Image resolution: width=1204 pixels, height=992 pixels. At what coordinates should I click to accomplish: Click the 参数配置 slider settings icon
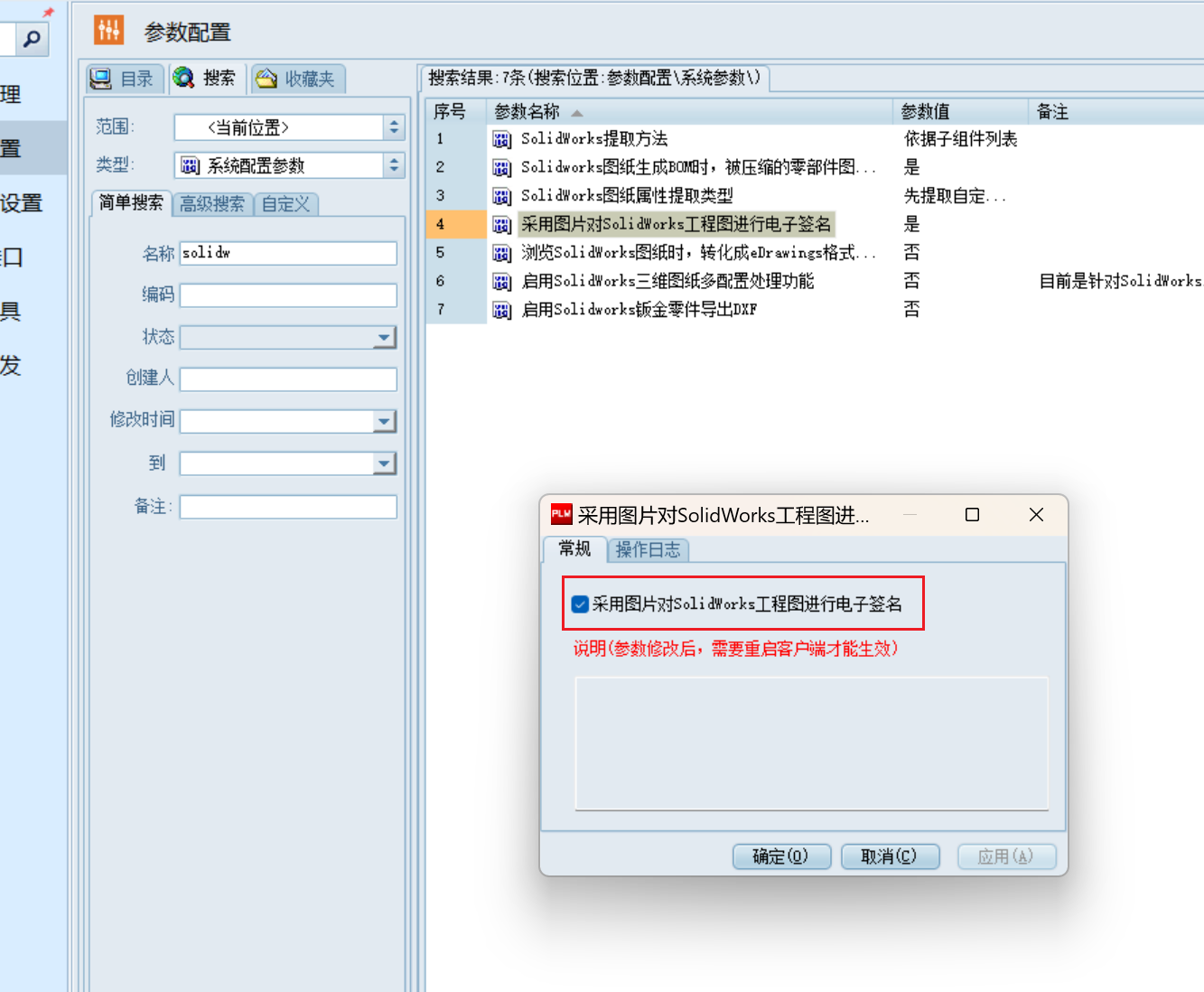coord(109,30)
